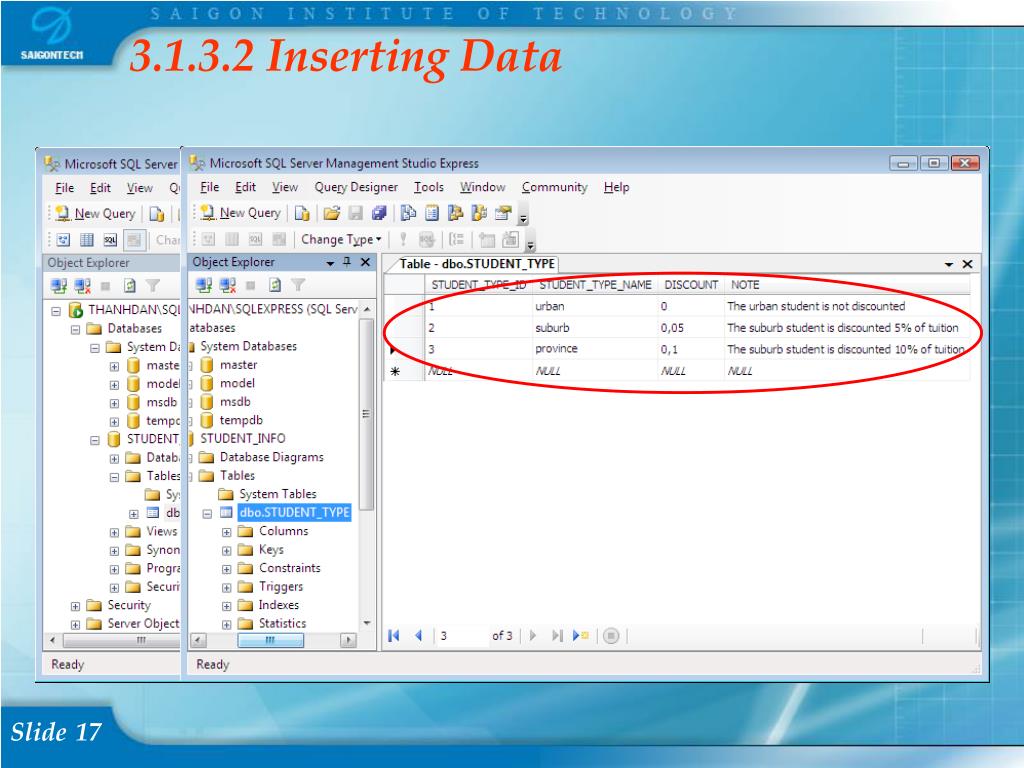Select System Tables folder in front tree
Image resolution: width=1024 pixels, height=768 pixels.
(x=278, y=494)
